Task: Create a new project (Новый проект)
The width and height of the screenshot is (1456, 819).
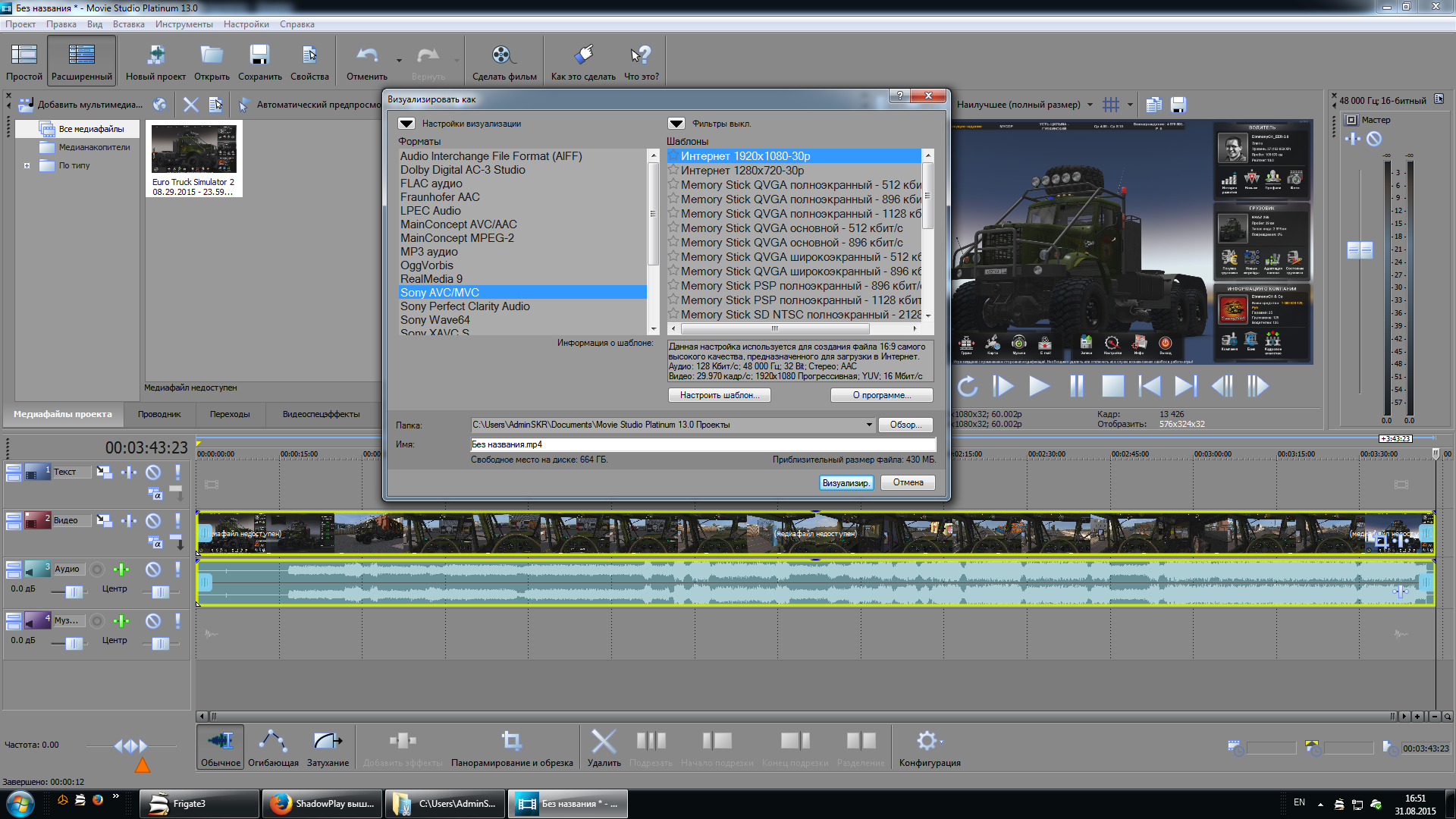Action: 155,61
